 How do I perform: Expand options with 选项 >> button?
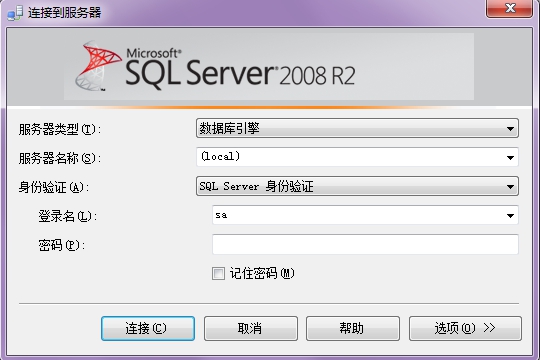click(x=465, y=328)
